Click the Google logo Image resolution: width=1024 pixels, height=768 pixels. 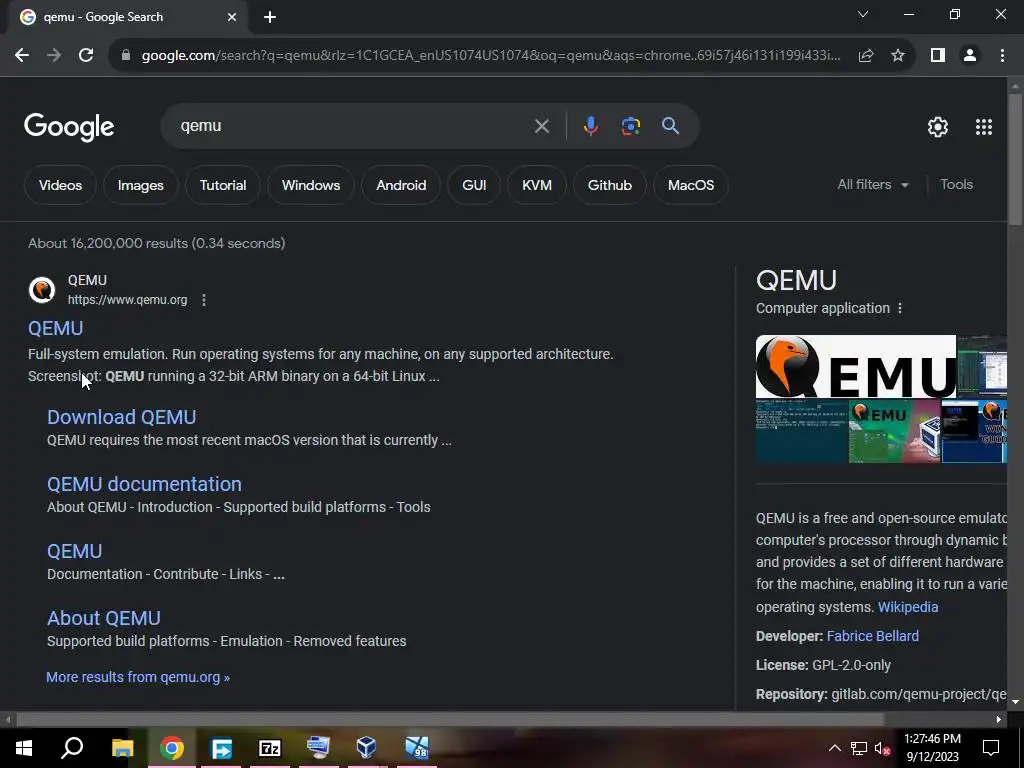point(69,127)
